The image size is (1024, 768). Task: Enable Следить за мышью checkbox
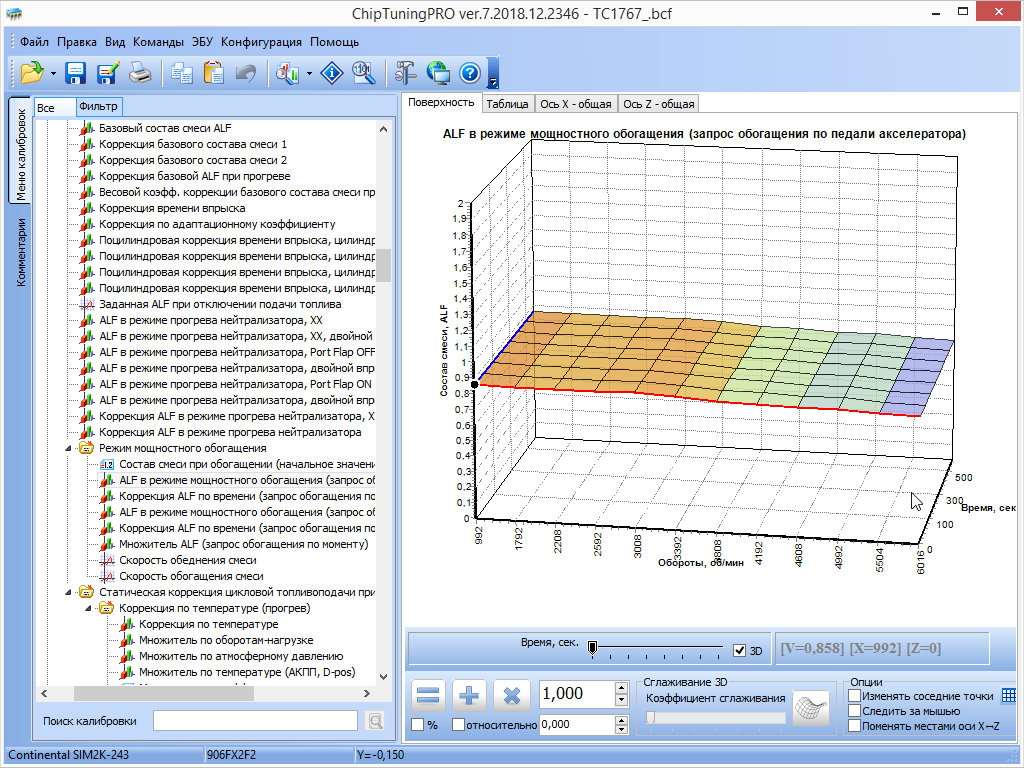pyautogui.click(x=854, y=711)
